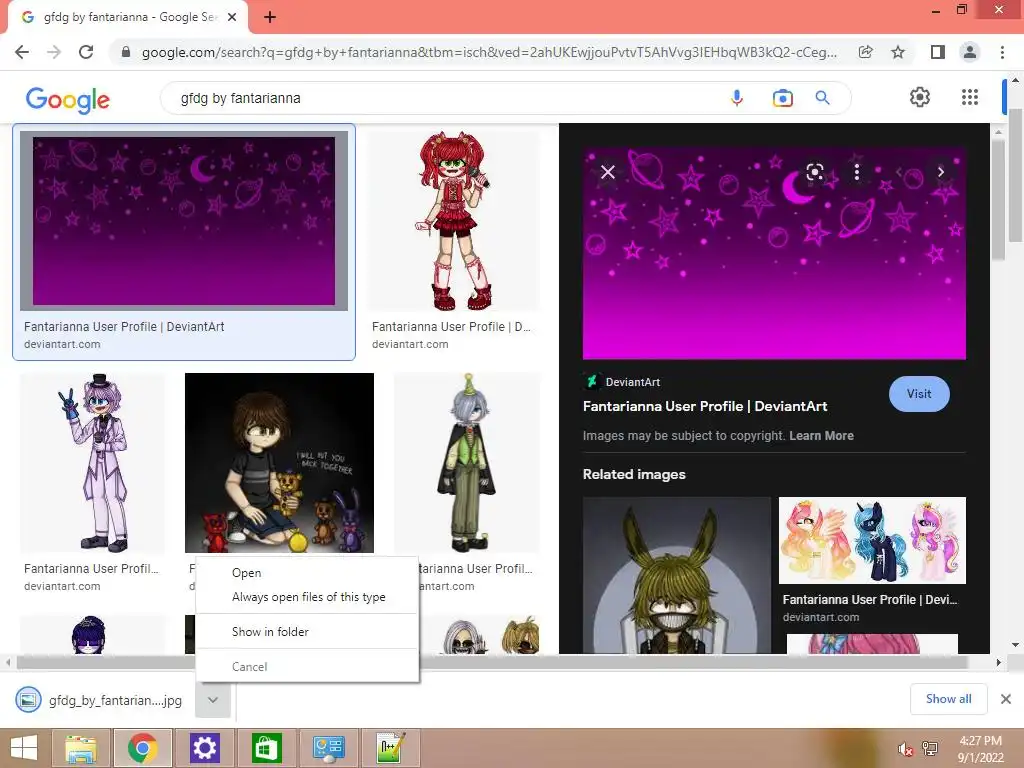
Task: Open the gear Settings app in taskbar
Action: pos(204,748)
